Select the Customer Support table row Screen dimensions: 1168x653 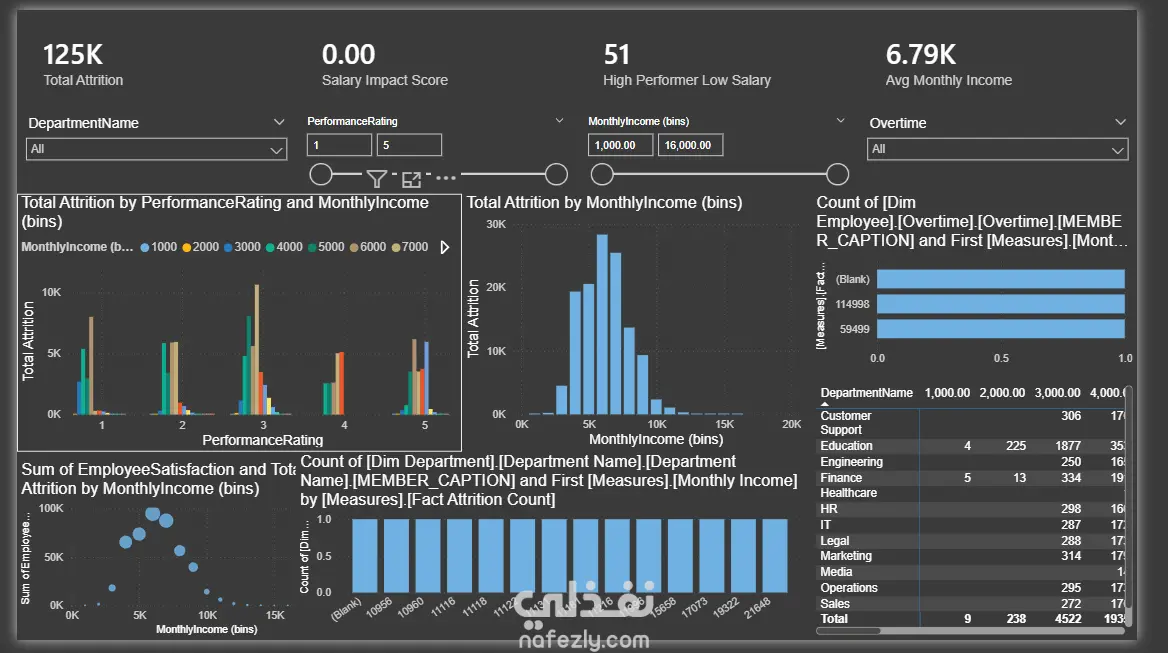[x=971, y=423]
